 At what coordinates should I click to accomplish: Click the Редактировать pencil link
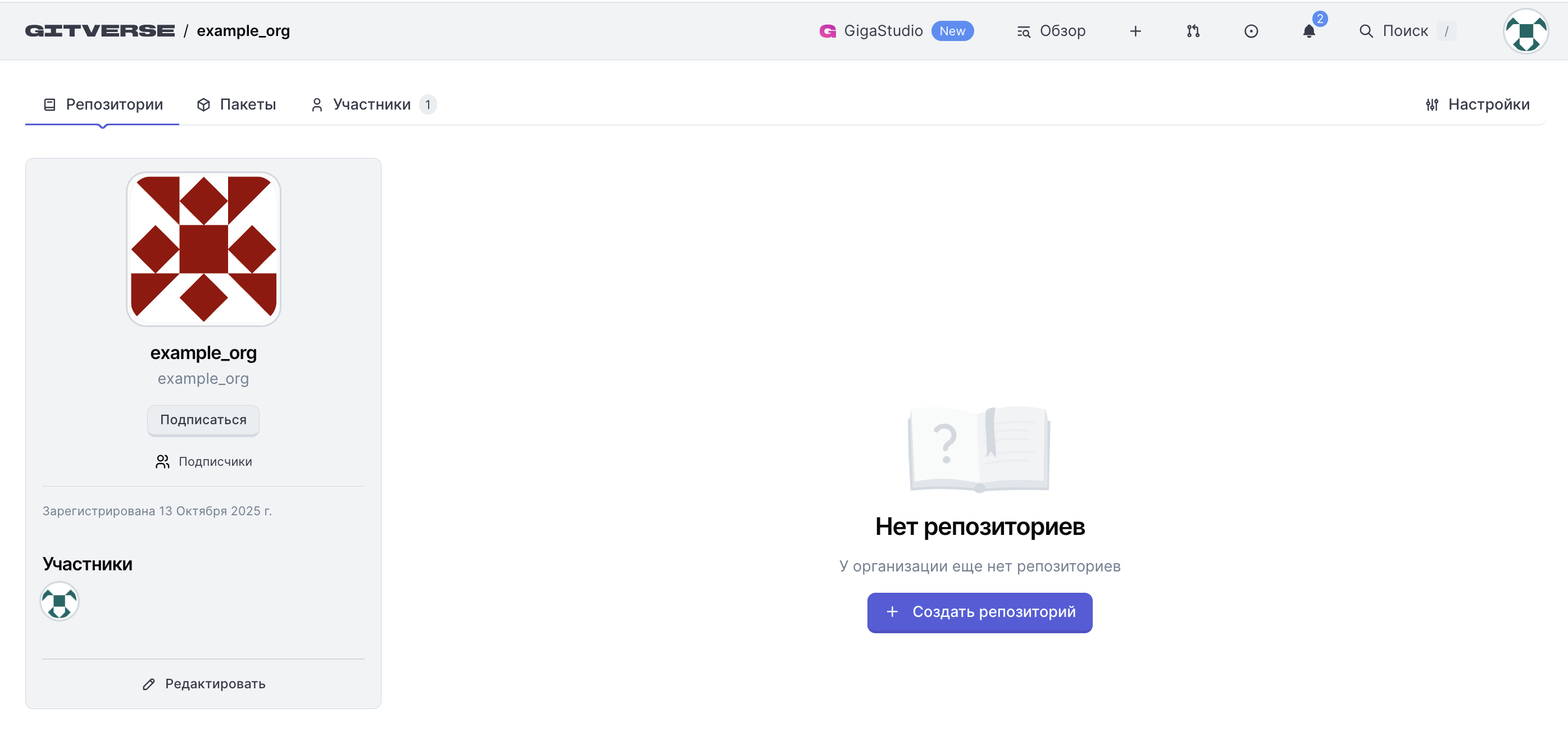pyautogui.click(x=203, y=684)
